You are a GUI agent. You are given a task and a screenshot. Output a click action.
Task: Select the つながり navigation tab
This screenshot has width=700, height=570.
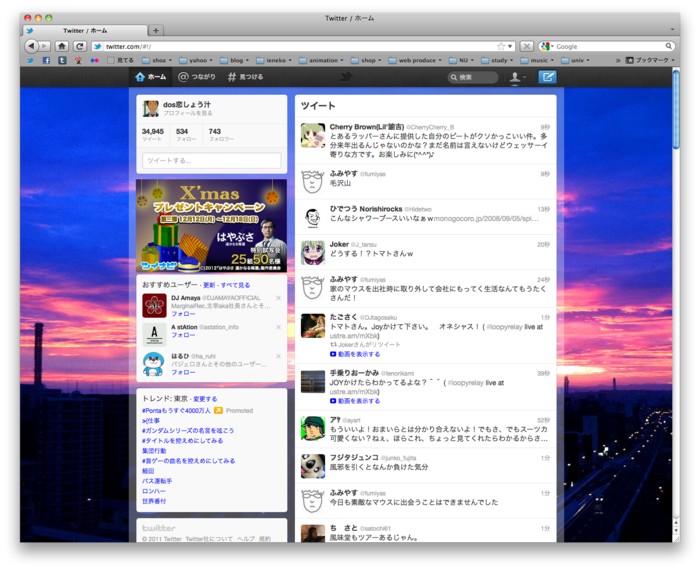coord(197,77)
